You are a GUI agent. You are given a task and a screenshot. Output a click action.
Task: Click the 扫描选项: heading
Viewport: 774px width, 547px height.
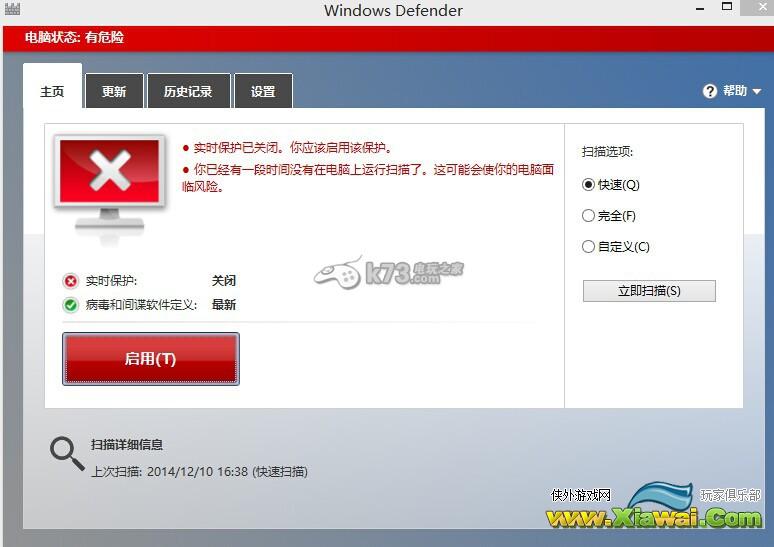(x=607, y=152)
